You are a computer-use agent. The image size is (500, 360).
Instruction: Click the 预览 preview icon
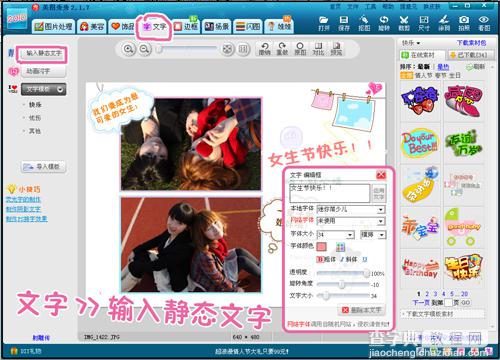tap(336, 49)
